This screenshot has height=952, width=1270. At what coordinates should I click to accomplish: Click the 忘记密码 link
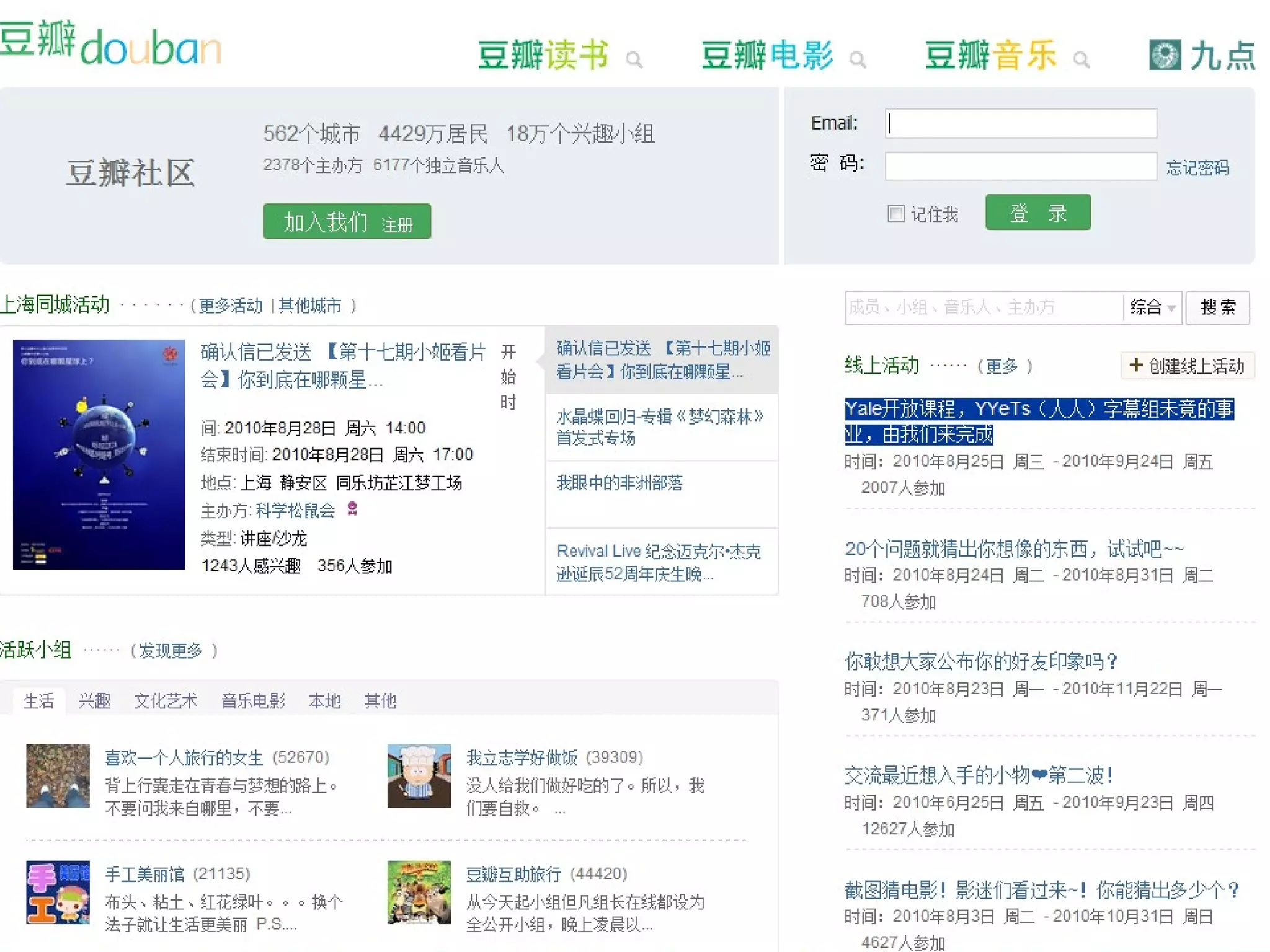pyautogui.click(x=1197, y=168)
